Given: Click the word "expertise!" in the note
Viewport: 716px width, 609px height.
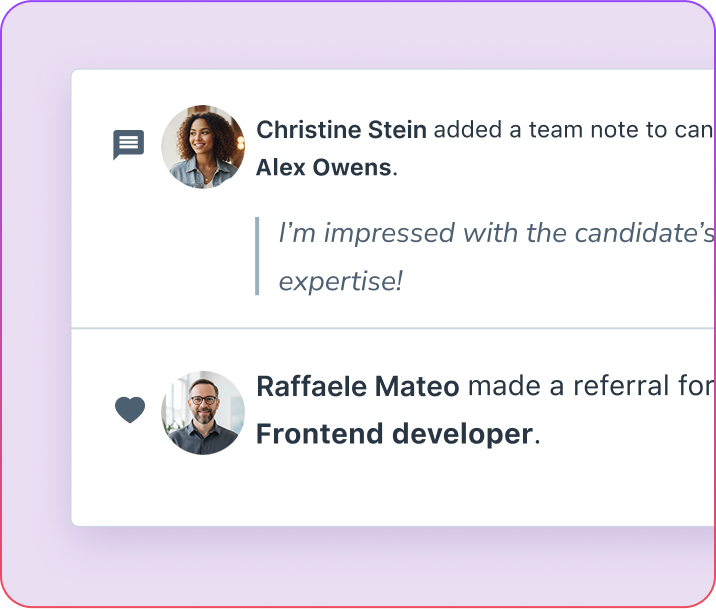Looking at the screenshot, I should pyautogui.click(x=340, y=281).
